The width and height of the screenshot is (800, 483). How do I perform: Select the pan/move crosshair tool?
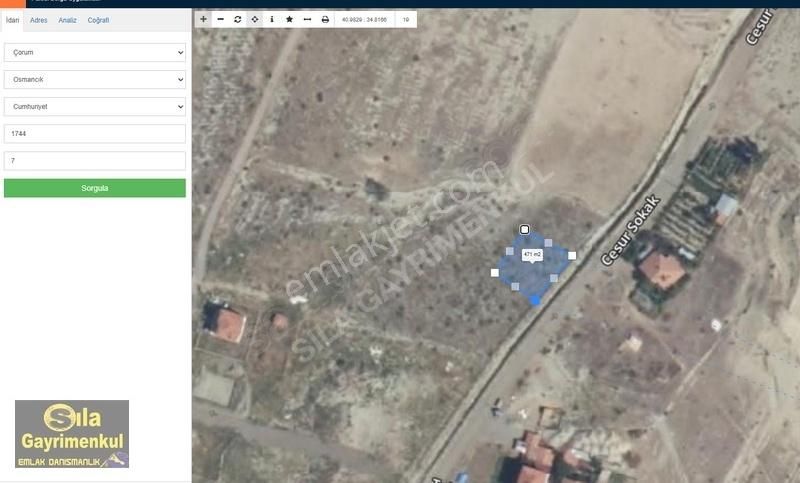tap(255, 19)
